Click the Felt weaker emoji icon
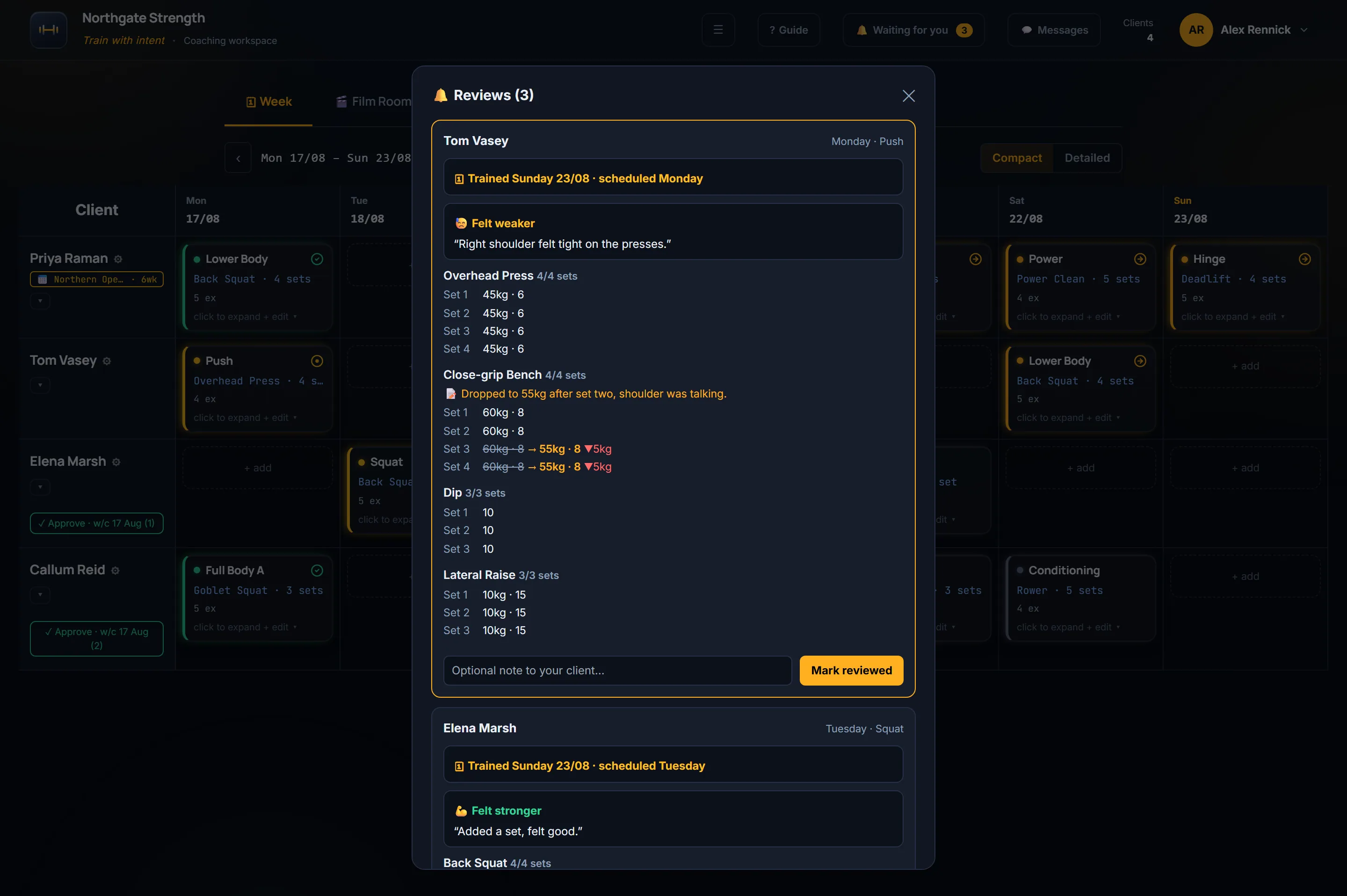Image resolution: width=1347 pixels, height=896 pixels. [461, 224]
